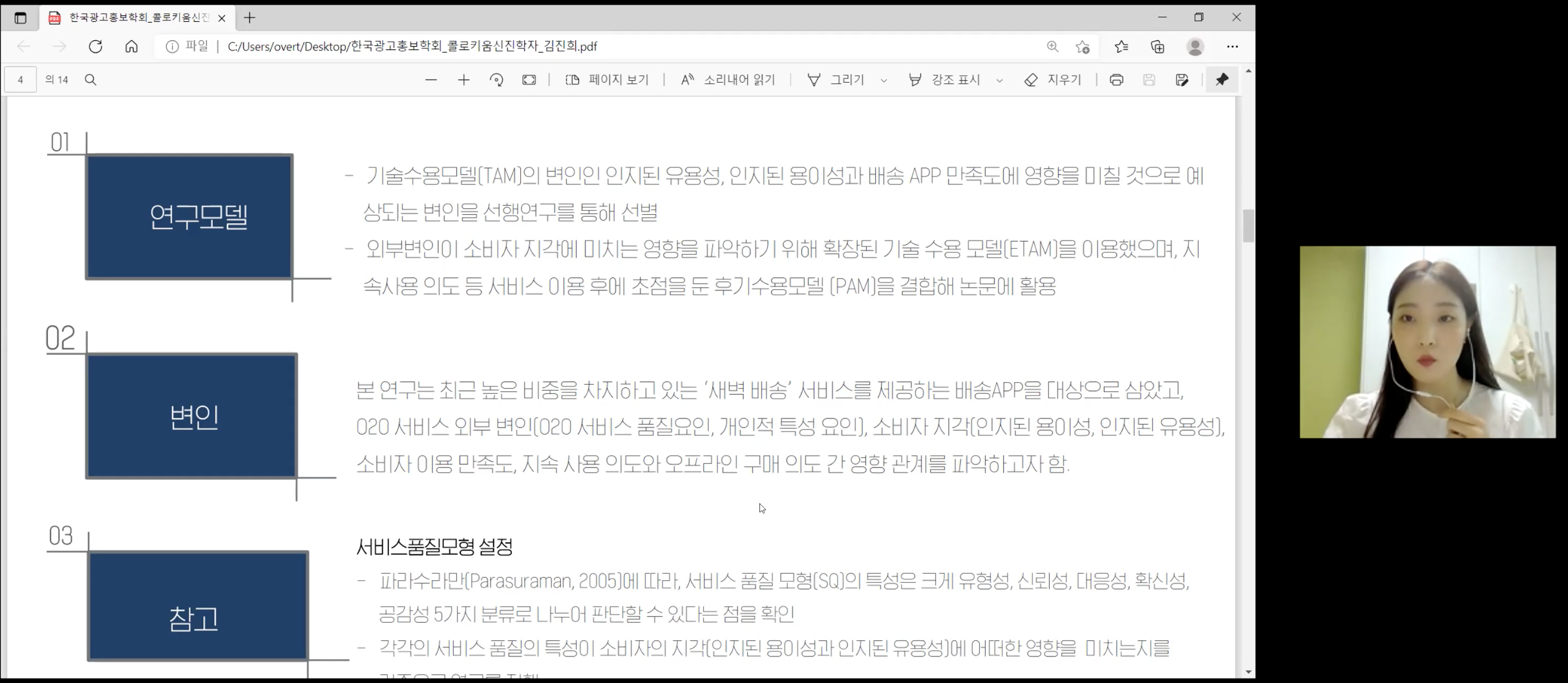Viewport: 1568px width, 683px height.
Task: Open a new browser tab
Action: (x=249, y=17)
